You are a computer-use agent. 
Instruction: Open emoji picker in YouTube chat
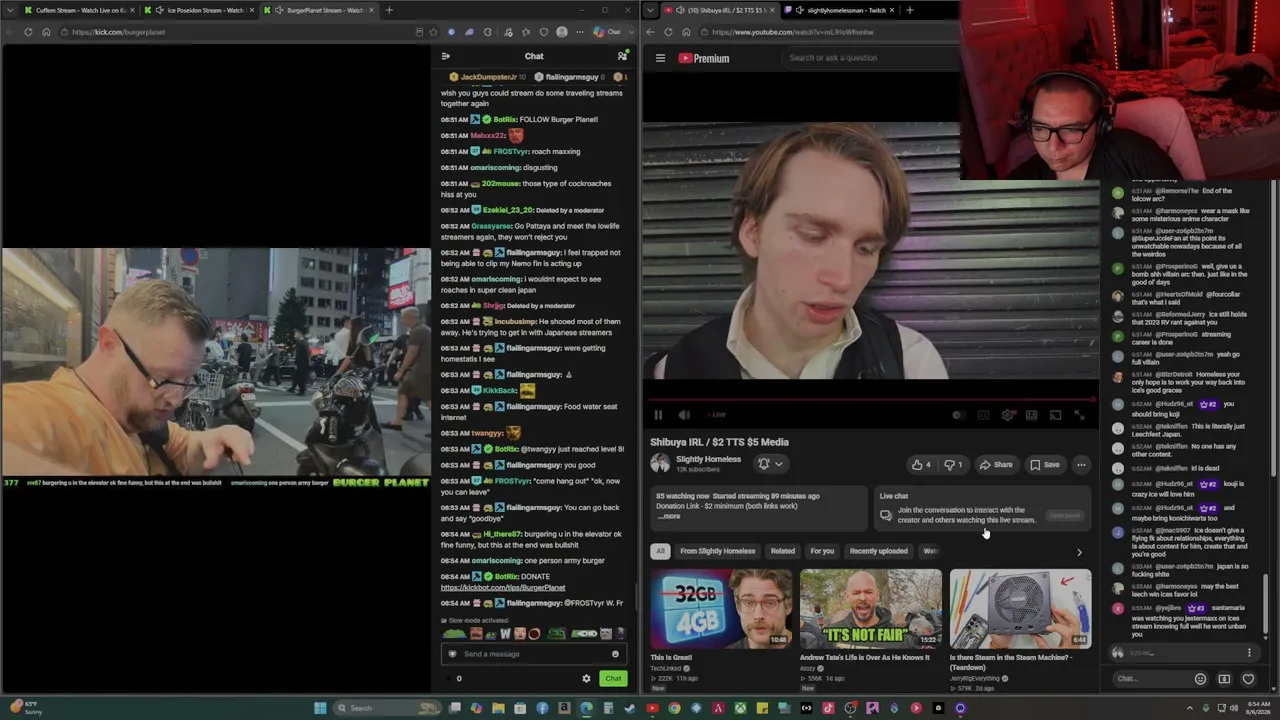(1200, 679)
